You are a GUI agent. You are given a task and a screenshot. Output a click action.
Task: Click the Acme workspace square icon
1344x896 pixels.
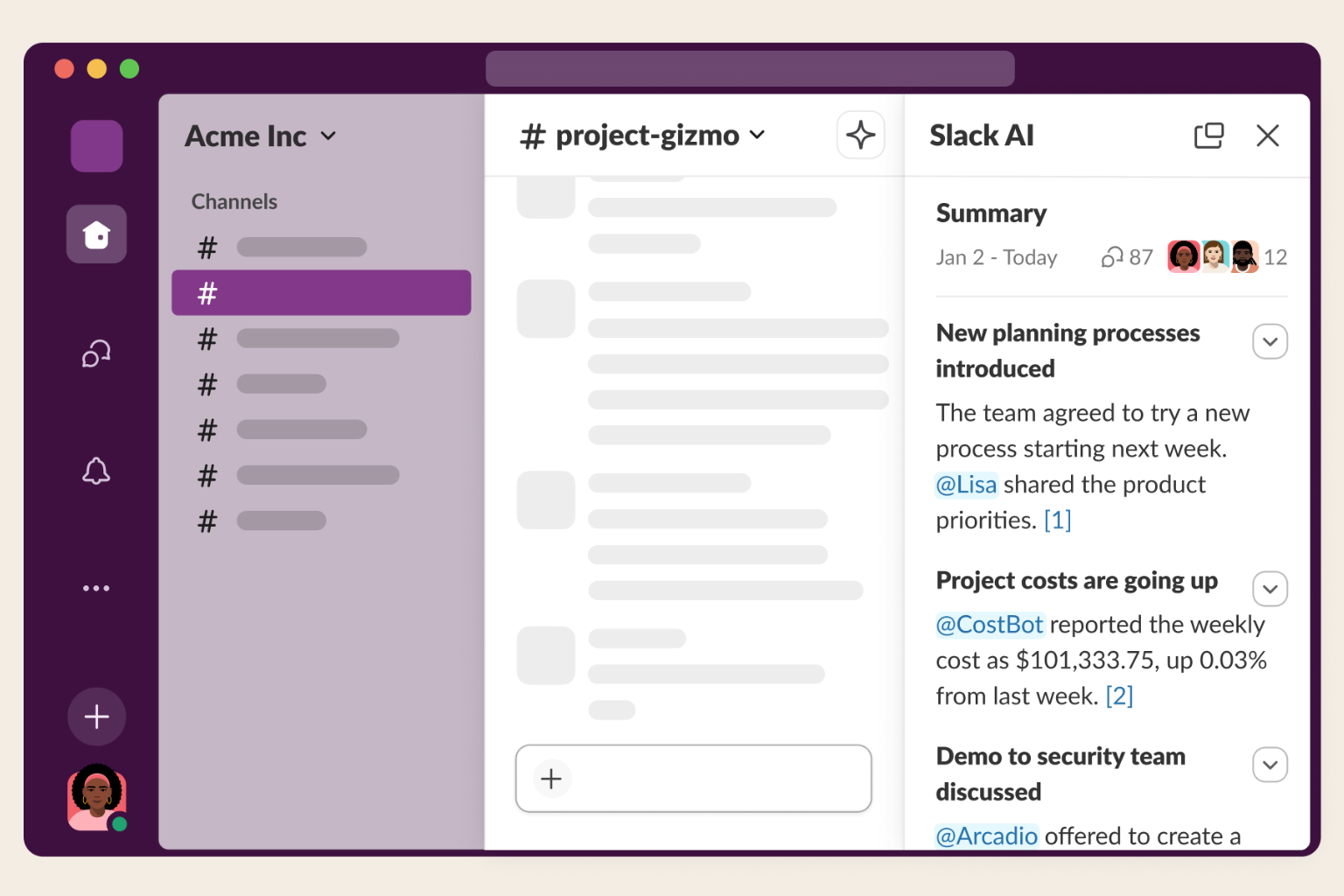coord(96,146)
